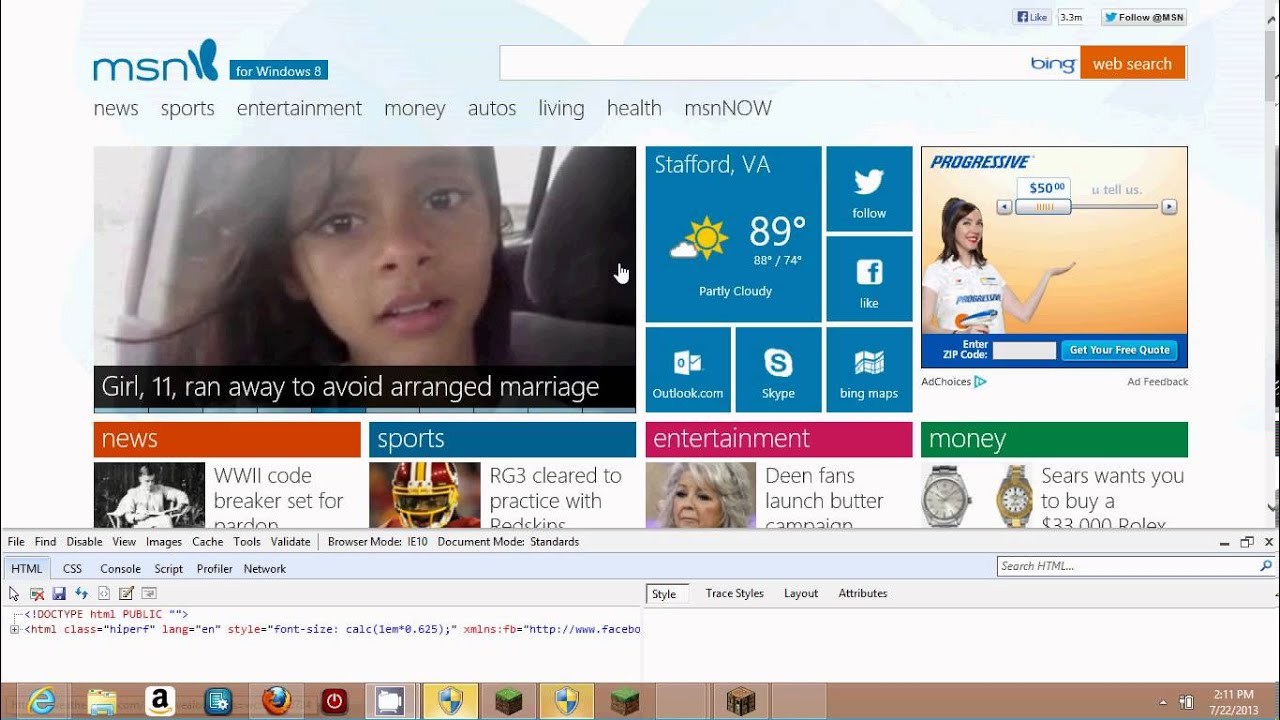Open the Document Mode: Standards dropdown
This screenshot has width=1280, height=720.
(508, 541)
